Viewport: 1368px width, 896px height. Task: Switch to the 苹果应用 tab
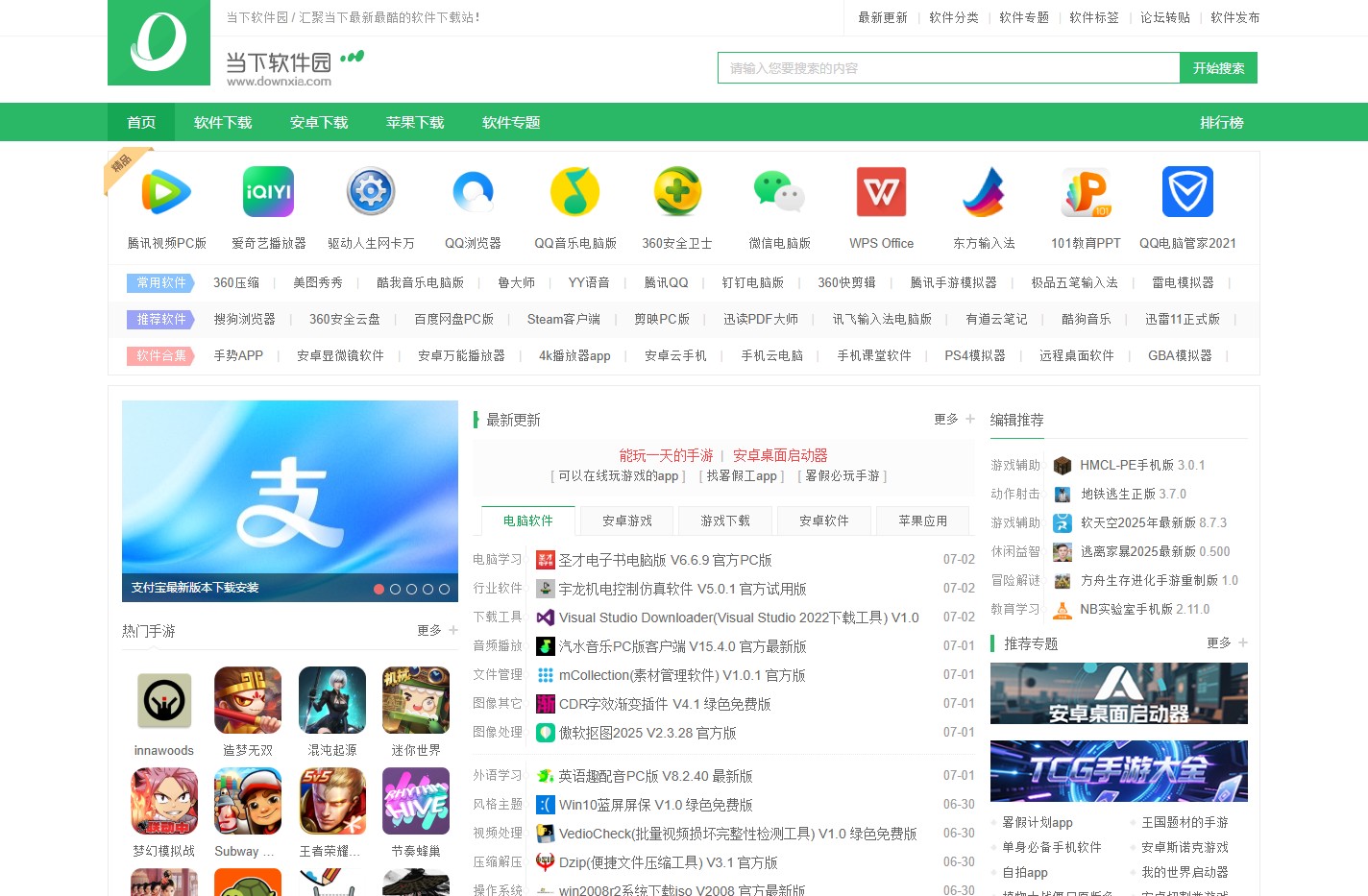923,521
